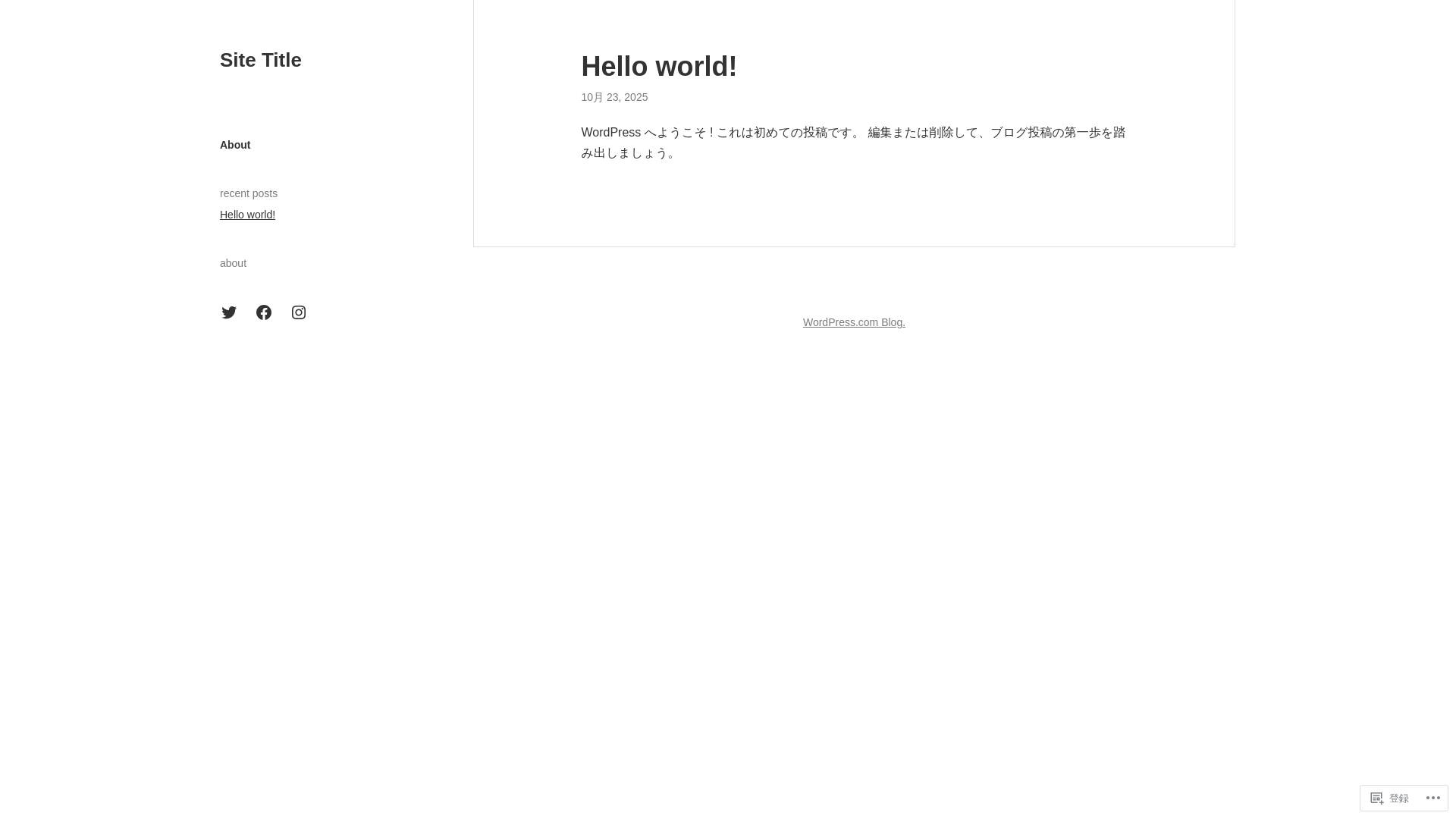The width and height of the screenshot is (1456, 819).
Task: Open the Facebook social link icon
Action: tap(264, 312)
